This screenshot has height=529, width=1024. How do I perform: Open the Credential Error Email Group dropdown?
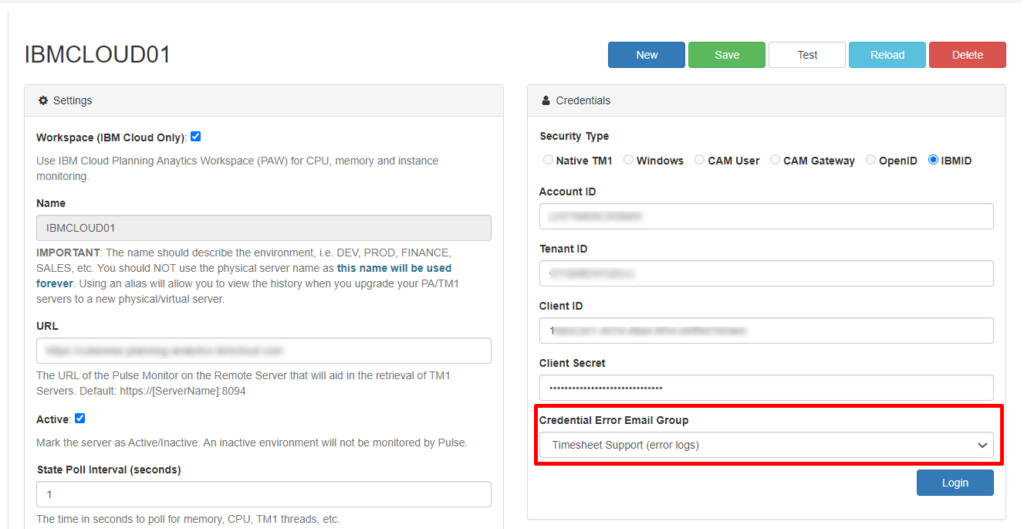point(766,445)
